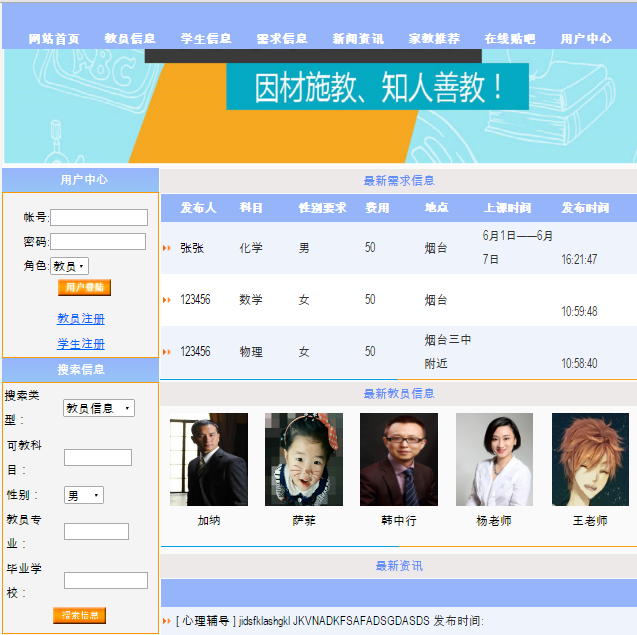This screenshot has height=635, width=637.
Task: Expand the 搜索类型 dropdown 教员信息
Action: coord(99,408)
